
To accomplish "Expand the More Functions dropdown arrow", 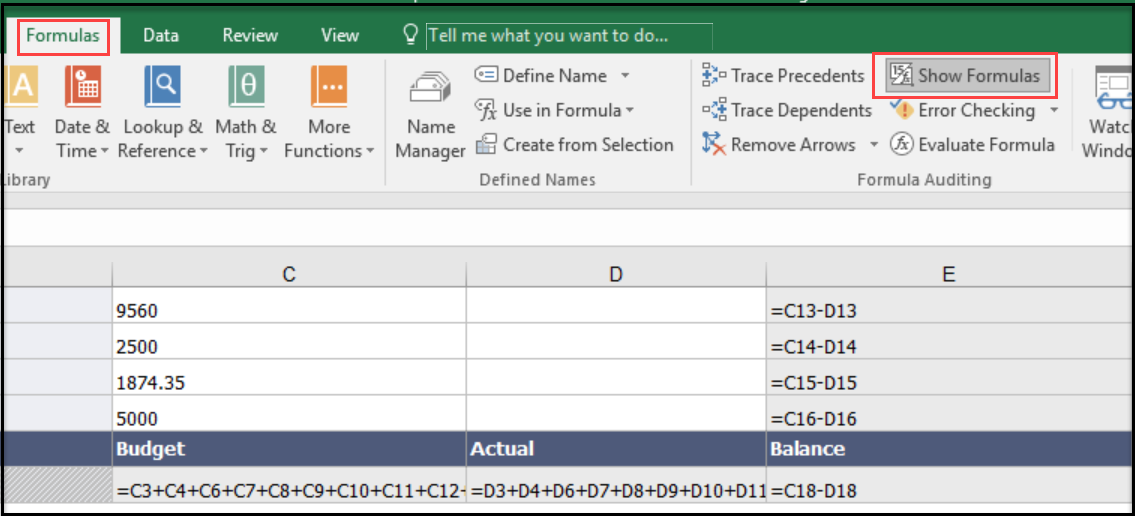I will pyautogui.click(x=370, y=151).
